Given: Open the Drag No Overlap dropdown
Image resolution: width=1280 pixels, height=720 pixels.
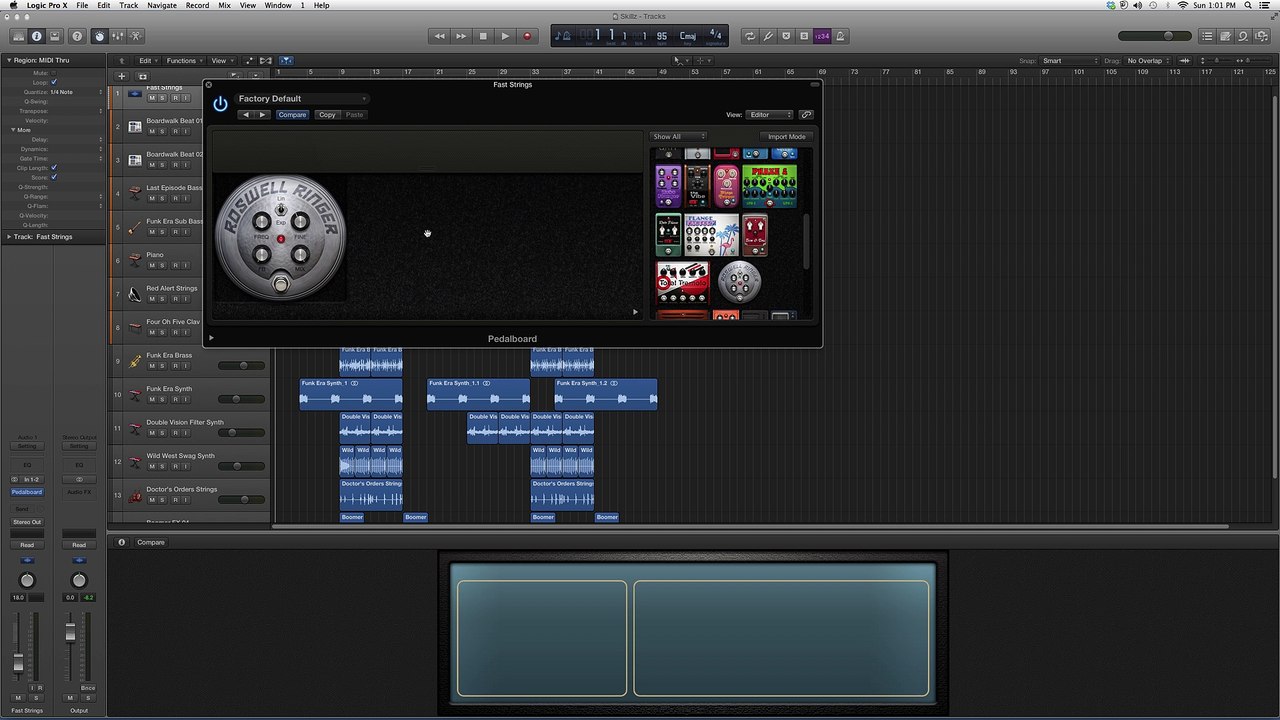Looking at the screenshot, I should coord(1149,61).
